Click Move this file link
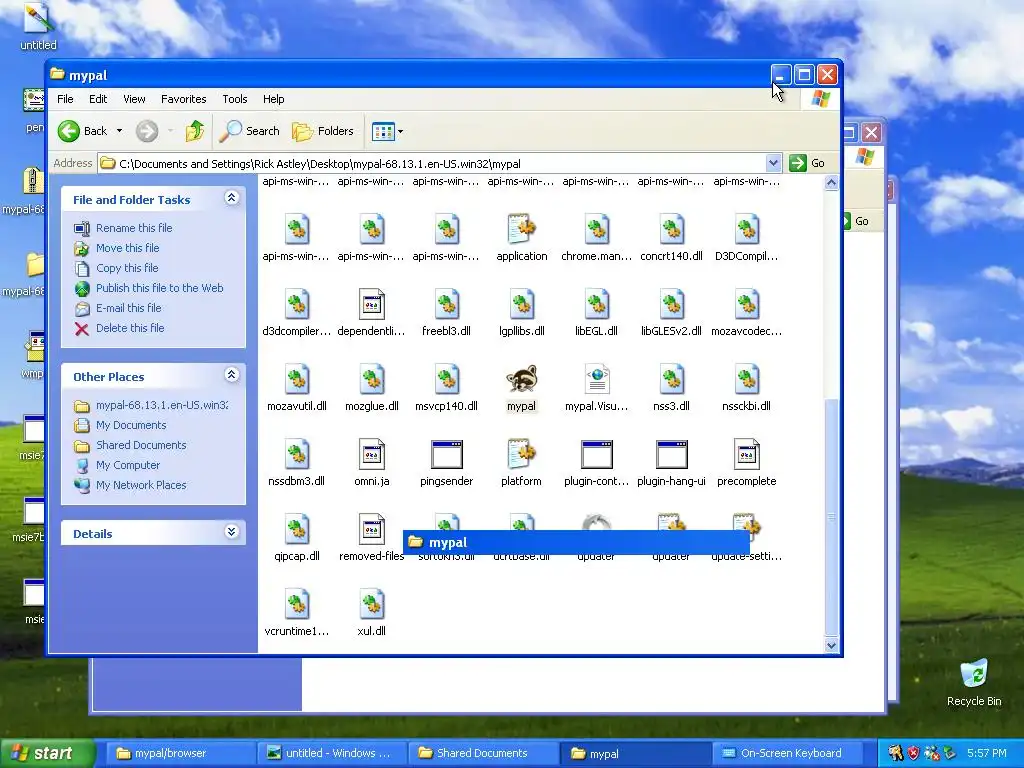The image size is (1024, 768). [127, 248]
